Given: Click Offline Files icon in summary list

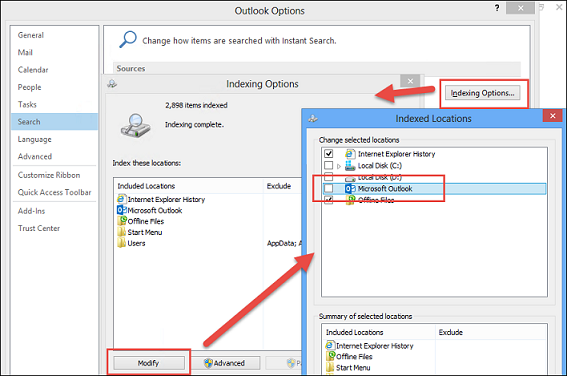Looking at the screenshot, I should pyautogui.click(x=330, y=356).
